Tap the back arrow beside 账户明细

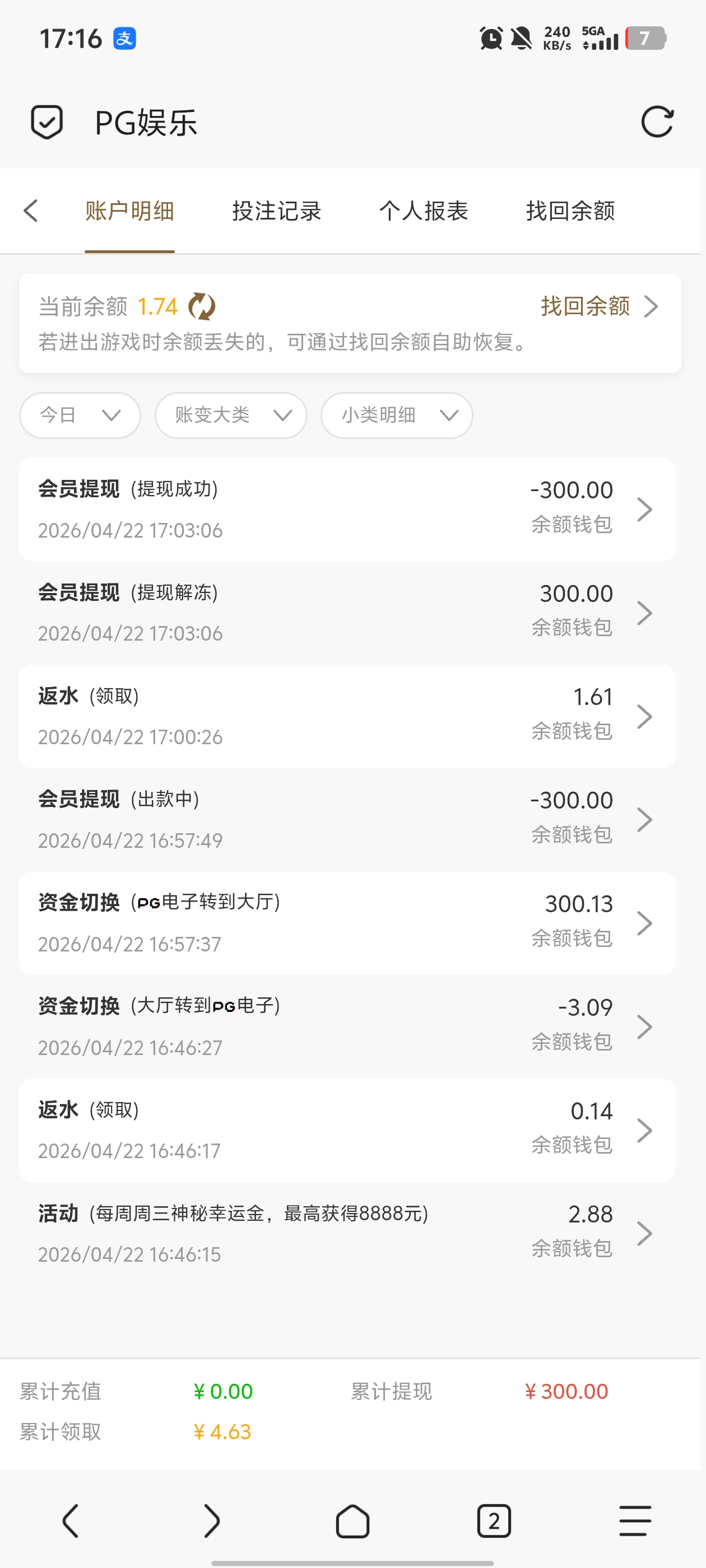coord(31,211)
